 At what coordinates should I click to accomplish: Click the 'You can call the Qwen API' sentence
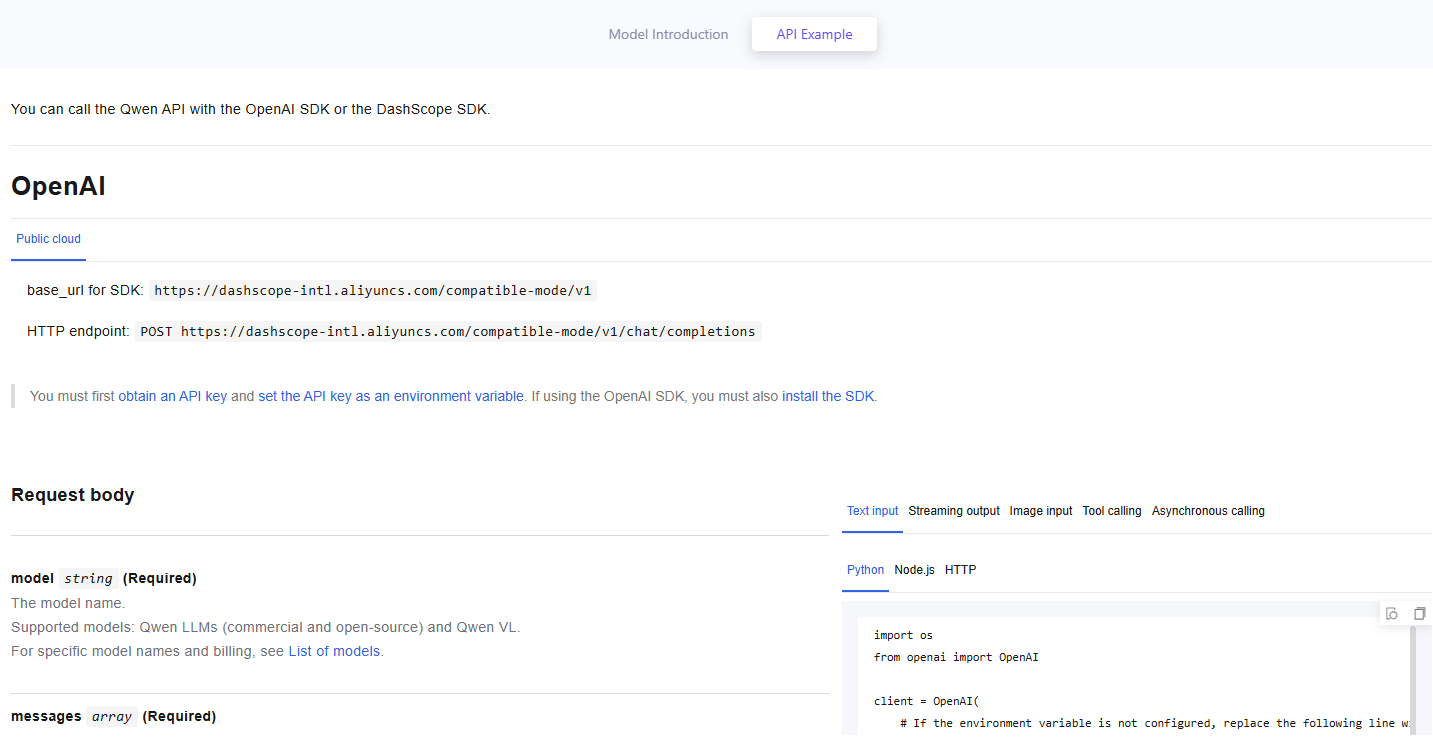pyautogui.click(x=250, y=109)
